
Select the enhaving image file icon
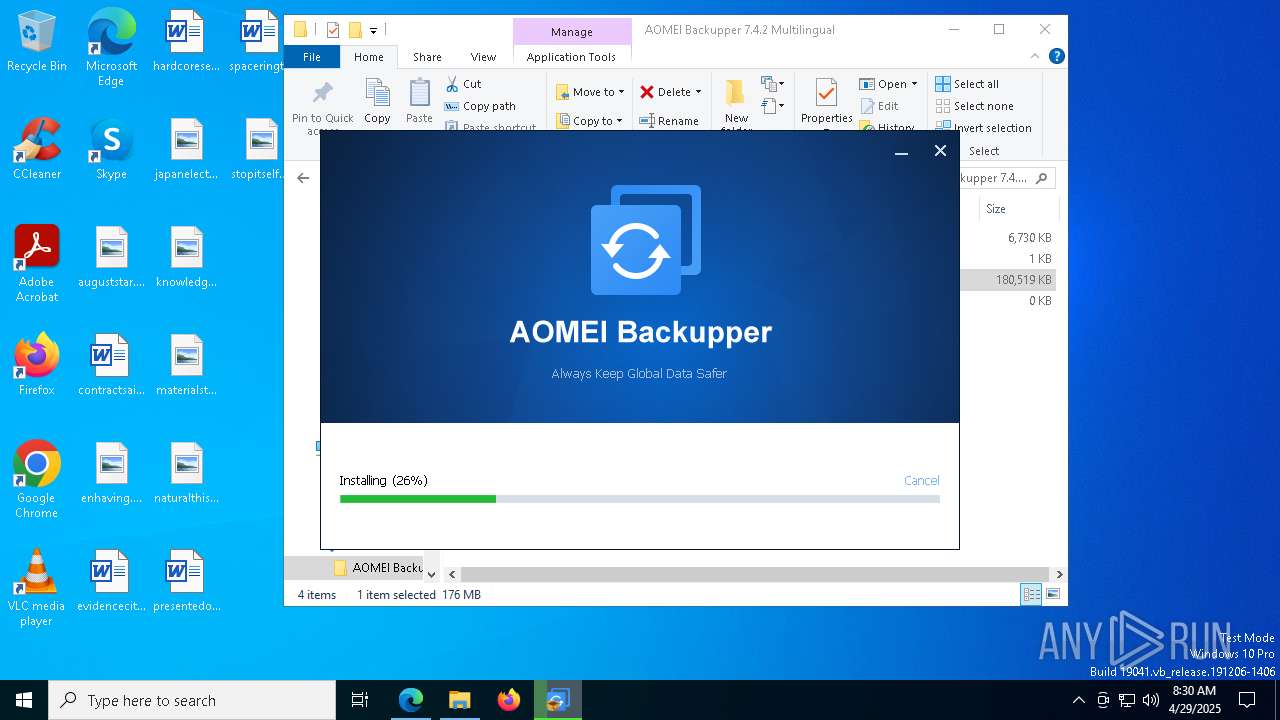[x=111, y=474]
